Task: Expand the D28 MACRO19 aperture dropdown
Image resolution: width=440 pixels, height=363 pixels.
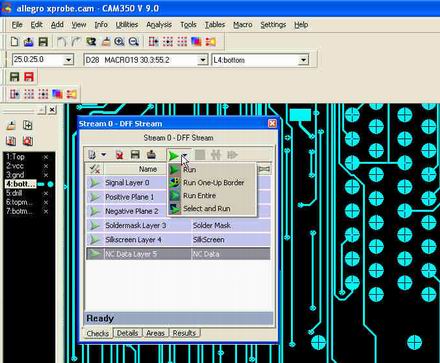Action: pos(203,60)
